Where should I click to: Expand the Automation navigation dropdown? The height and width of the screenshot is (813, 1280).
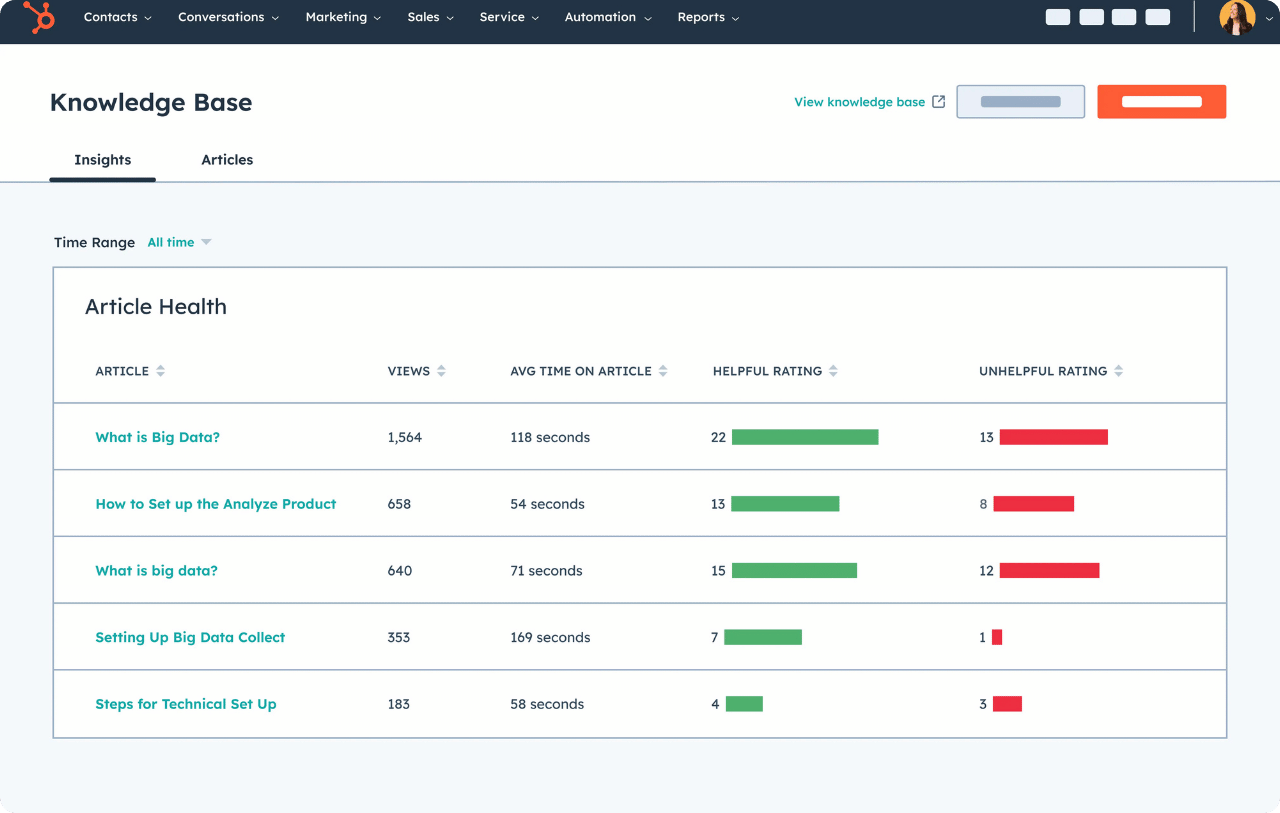(607, 17)
